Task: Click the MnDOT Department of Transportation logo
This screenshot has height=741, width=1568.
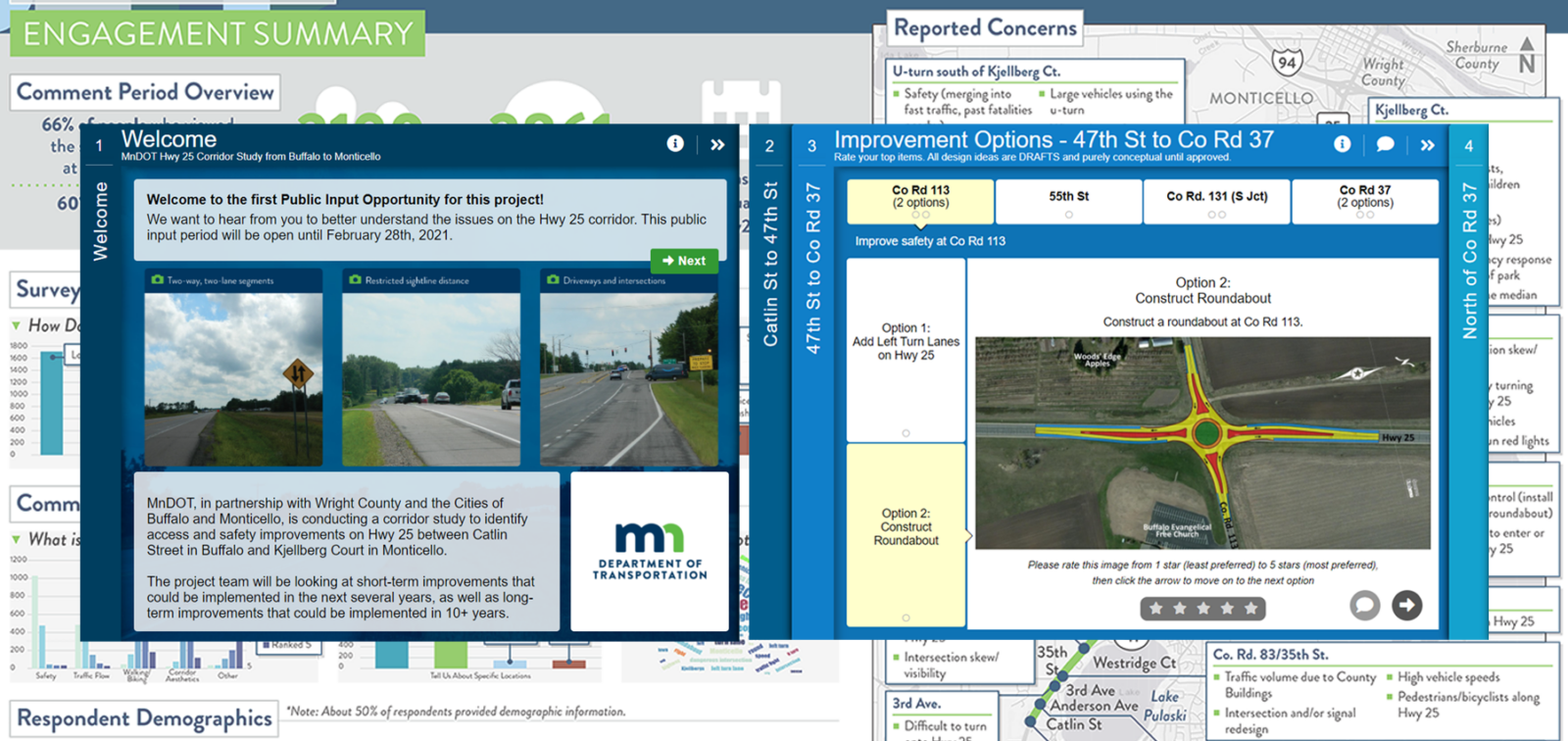Action: [x=650, y=551]
